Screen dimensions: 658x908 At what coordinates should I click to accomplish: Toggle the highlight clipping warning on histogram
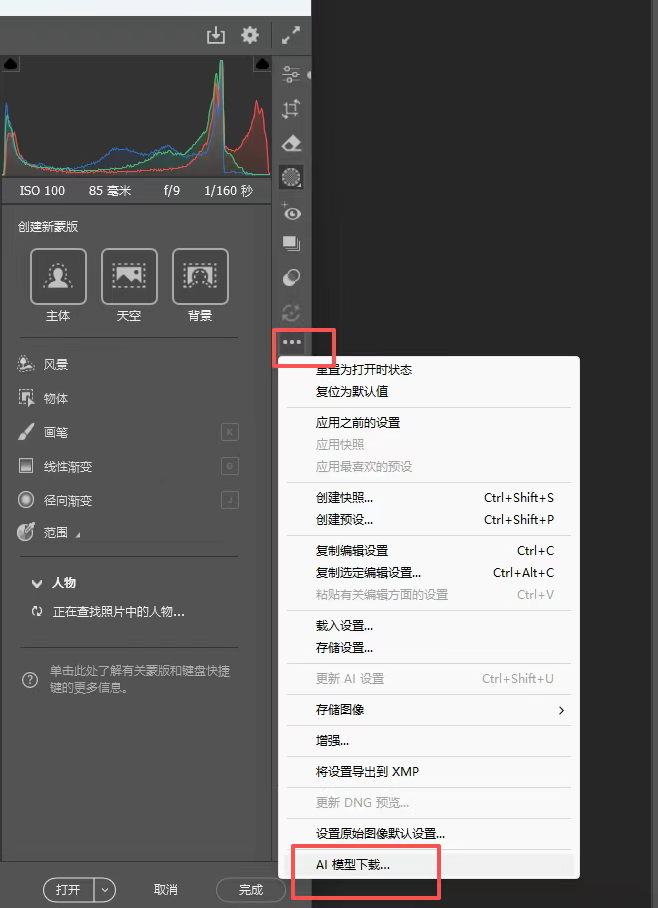click(263, 63)
